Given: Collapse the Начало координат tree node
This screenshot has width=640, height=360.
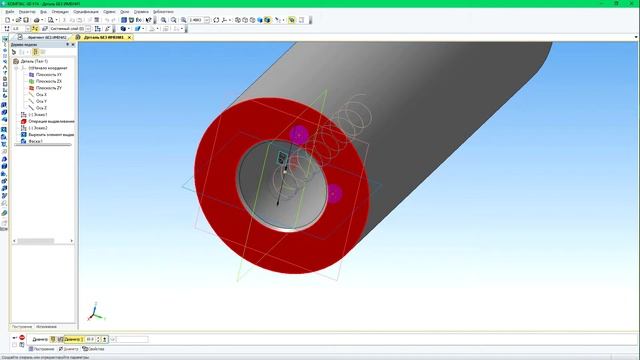Looking at the screenshot, I should click(x=17, y=68).
